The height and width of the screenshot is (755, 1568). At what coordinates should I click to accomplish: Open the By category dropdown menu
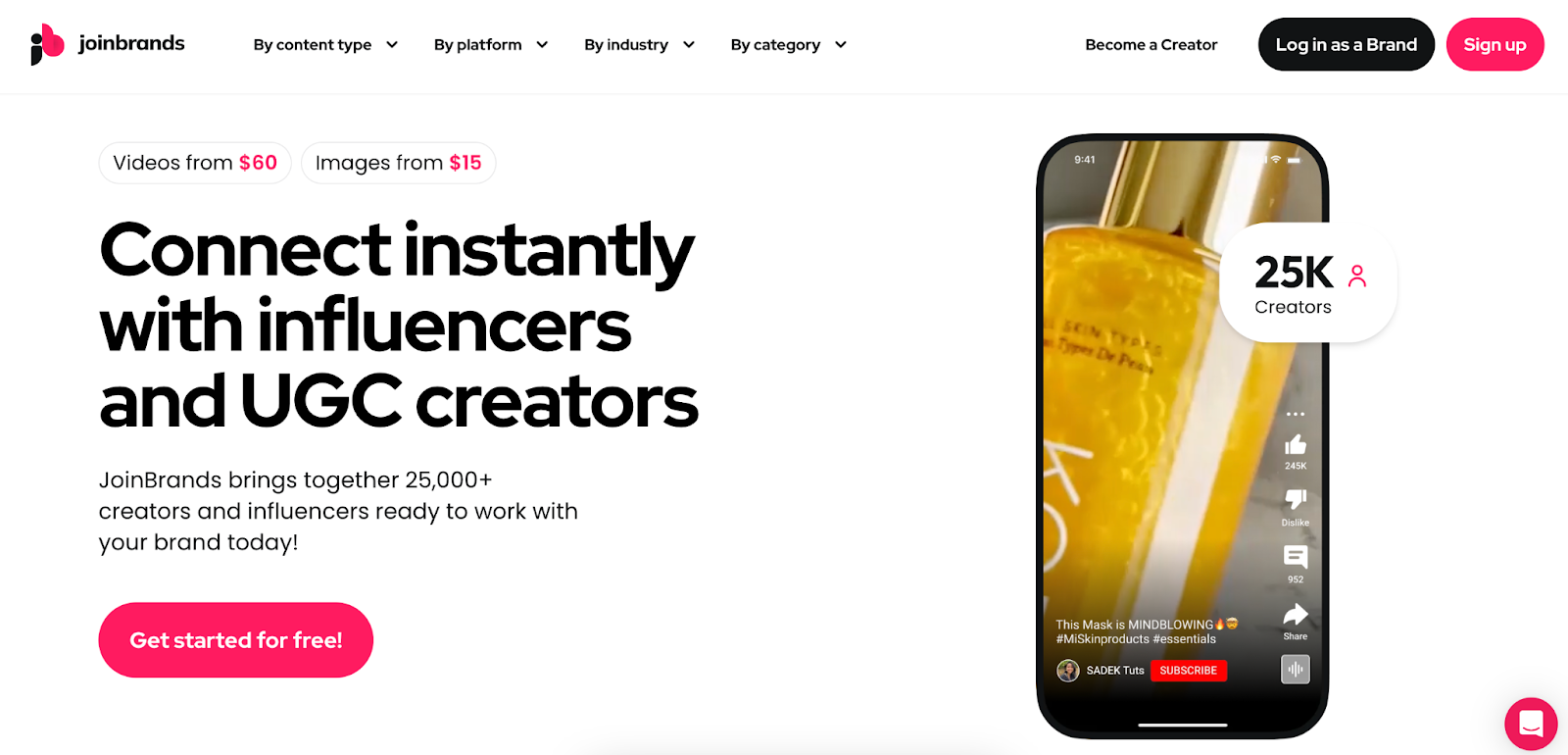pyautogui.click(x=789, y=45)
